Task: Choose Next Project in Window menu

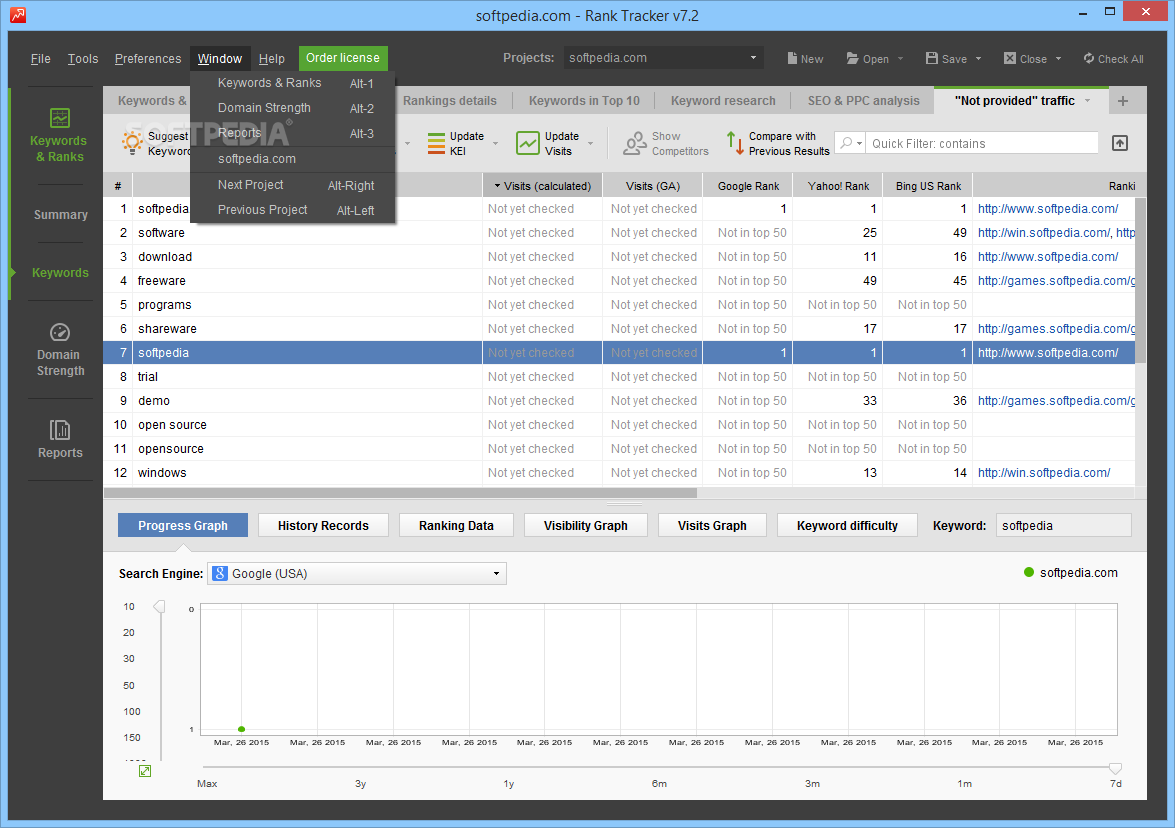Action: click(292, 185)
